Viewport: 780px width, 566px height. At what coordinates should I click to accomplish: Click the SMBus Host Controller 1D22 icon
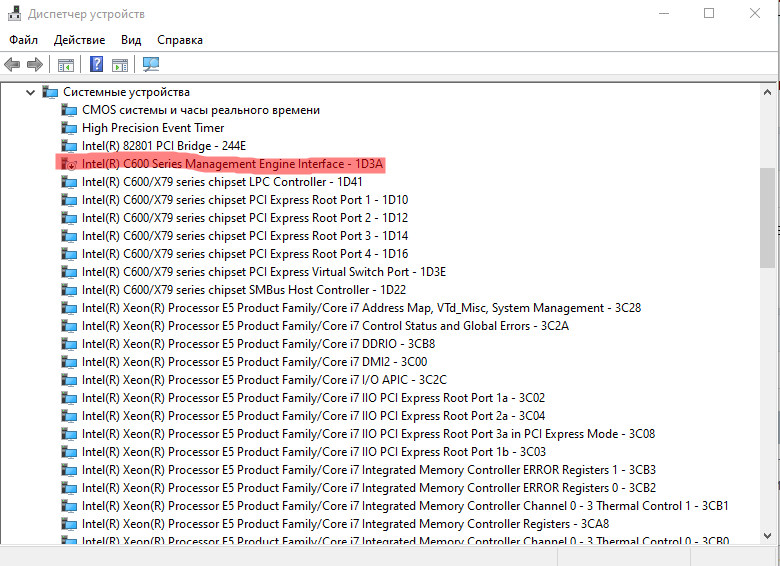[69, 290]
